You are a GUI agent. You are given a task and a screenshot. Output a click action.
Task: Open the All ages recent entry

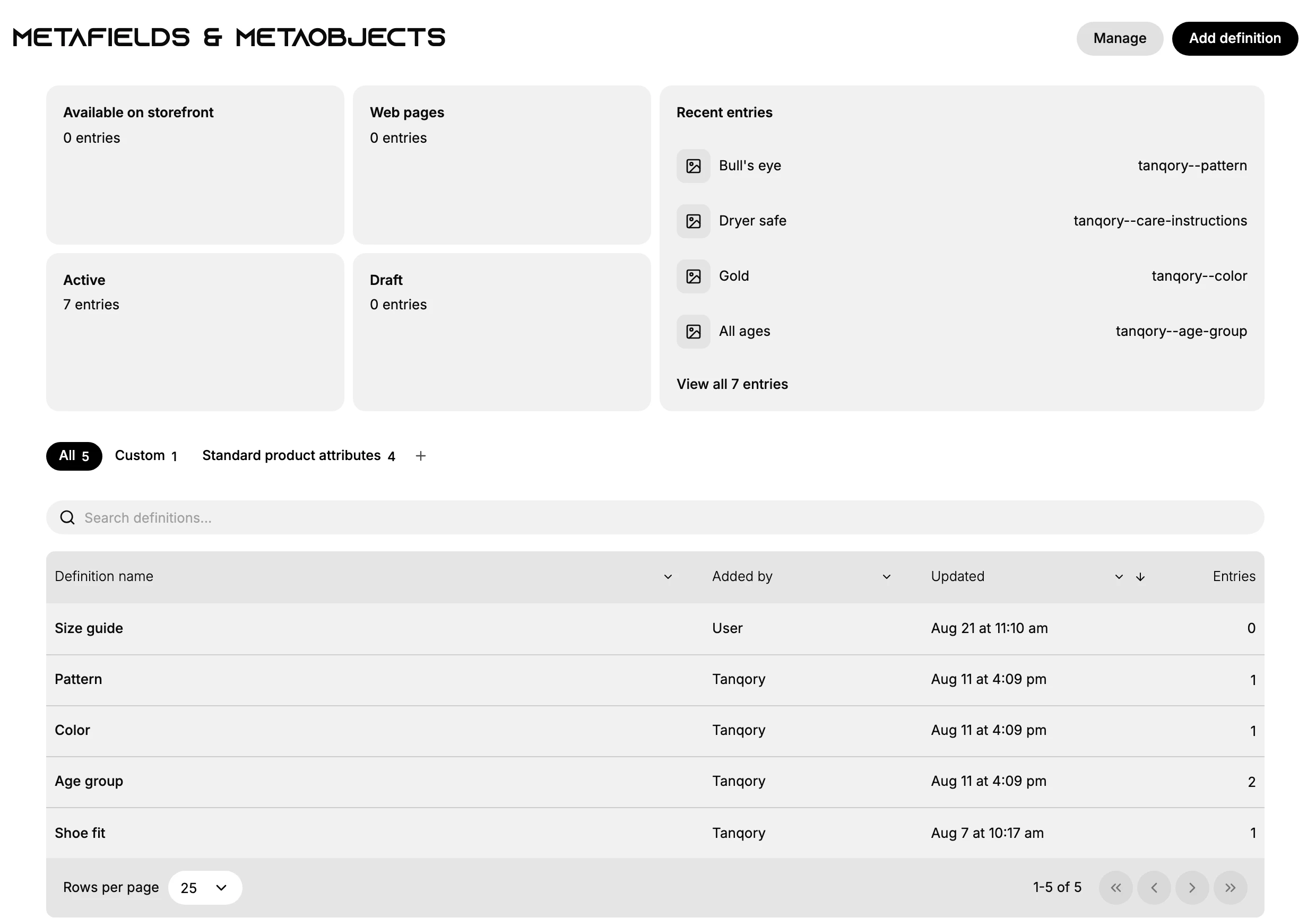pyautogui.click(x=961, y=331)
